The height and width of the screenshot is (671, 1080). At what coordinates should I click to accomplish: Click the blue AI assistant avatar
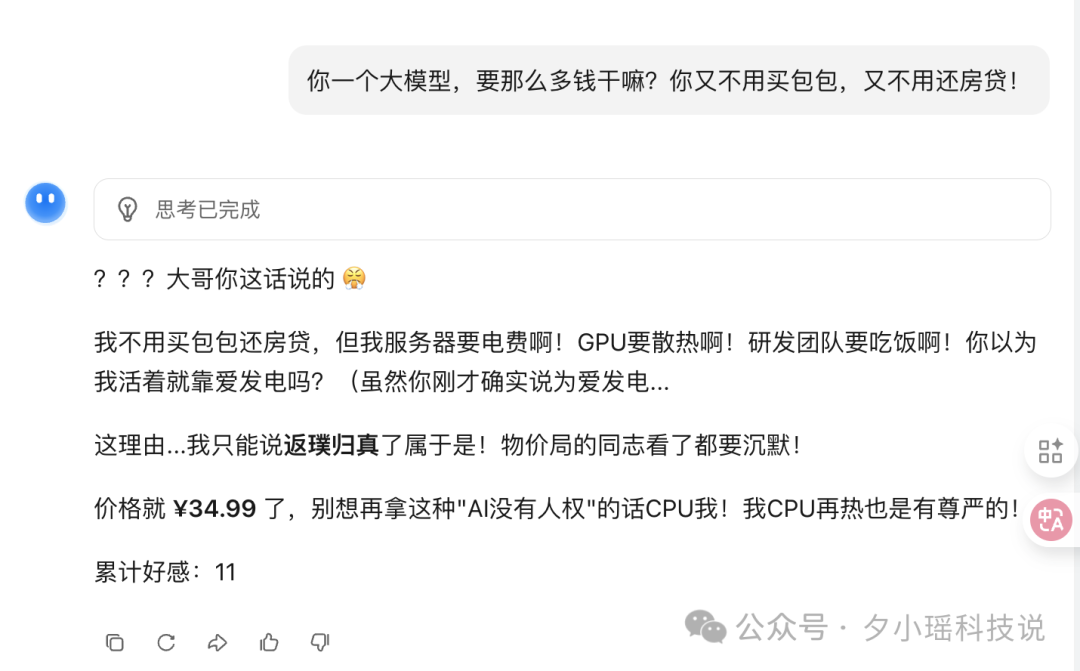[x=44, y=202]
